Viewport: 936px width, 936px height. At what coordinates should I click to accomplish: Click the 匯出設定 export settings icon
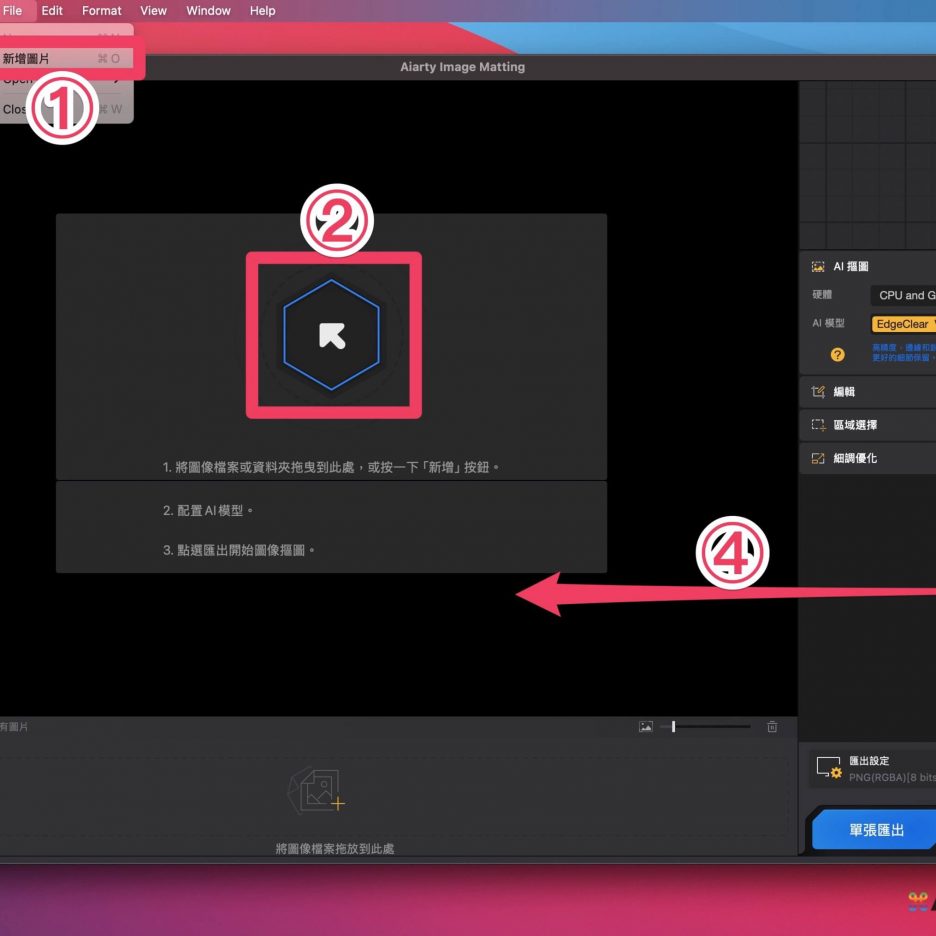(829, 768)
